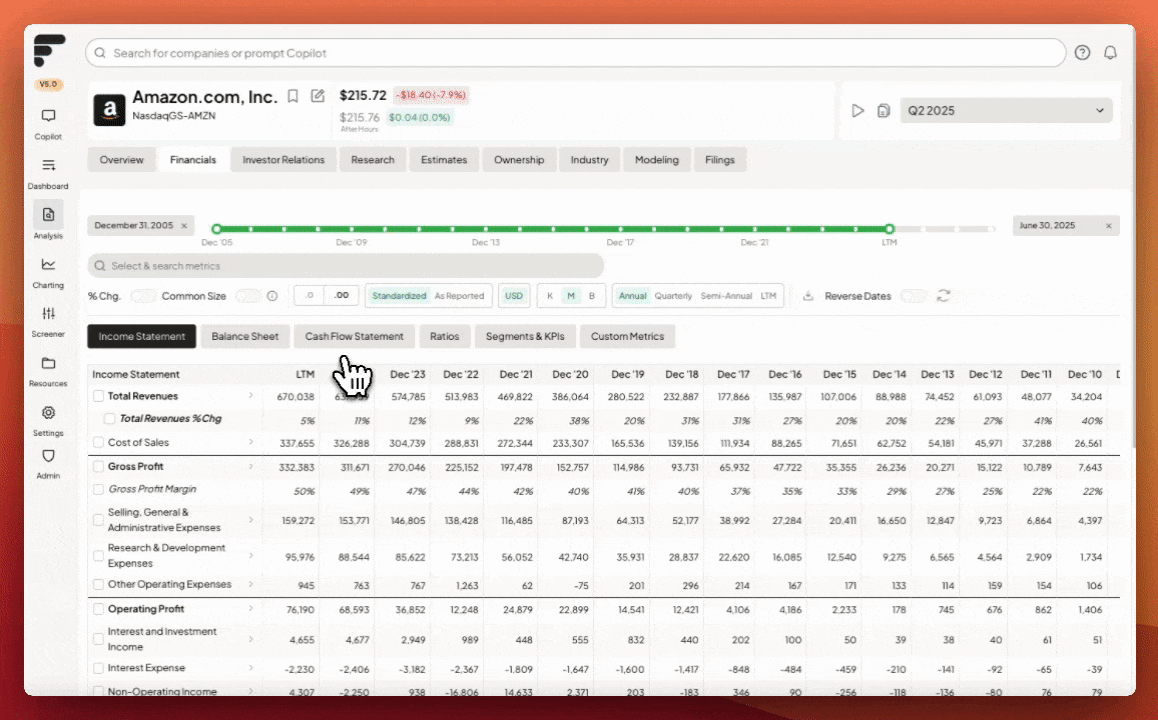This screenshot has width=1158, height=720.
Task: Click the start handle of the date slider
Action: pyautogui.click(x=216, y=229)
